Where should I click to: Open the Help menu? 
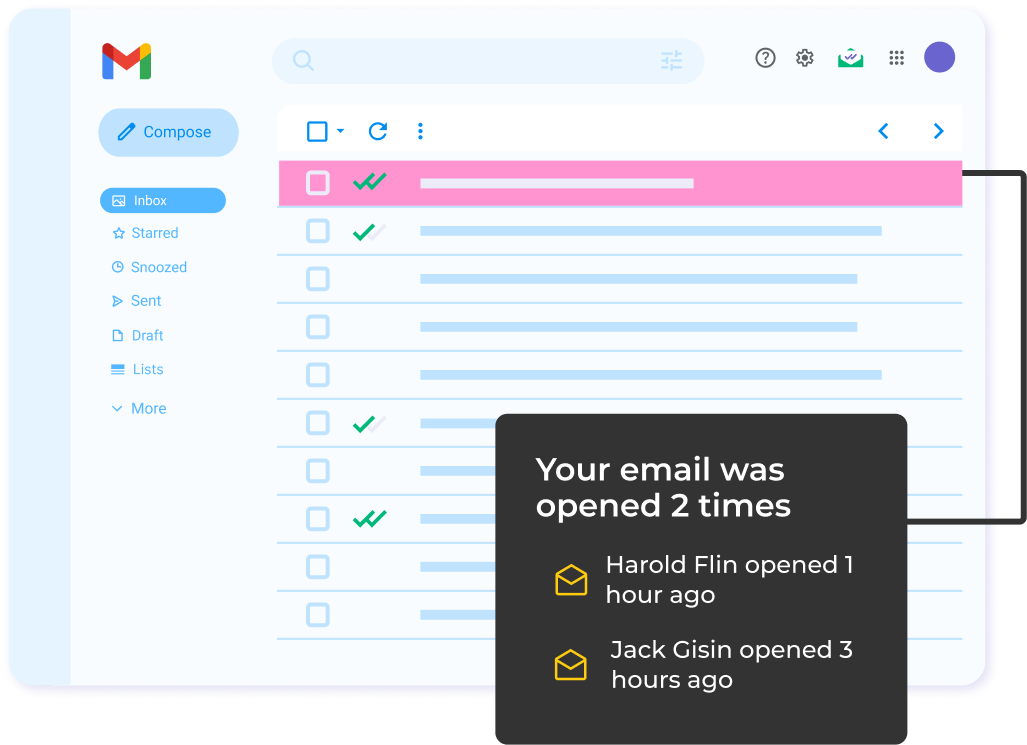point(765,58)
